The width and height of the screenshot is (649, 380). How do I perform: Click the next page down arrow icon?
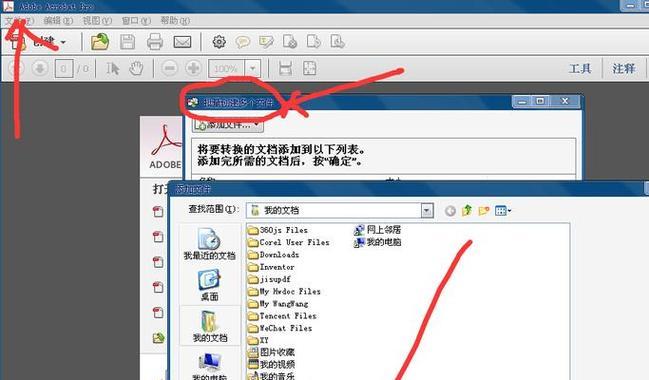tap(40, 68)
